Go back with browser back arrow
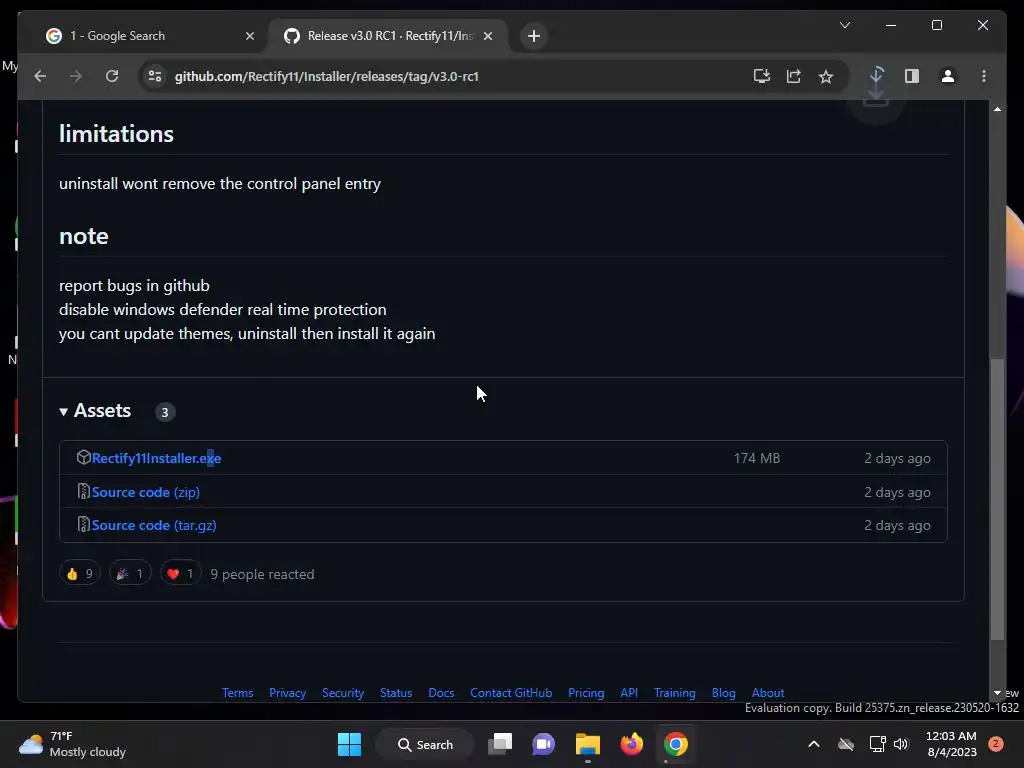 (x=40, y=76)
